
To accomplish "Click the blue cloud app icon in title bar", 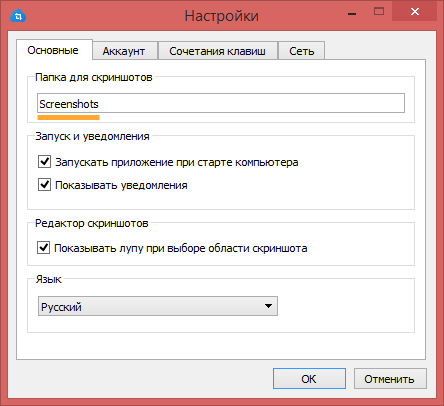I will click(x=18, y=16).
